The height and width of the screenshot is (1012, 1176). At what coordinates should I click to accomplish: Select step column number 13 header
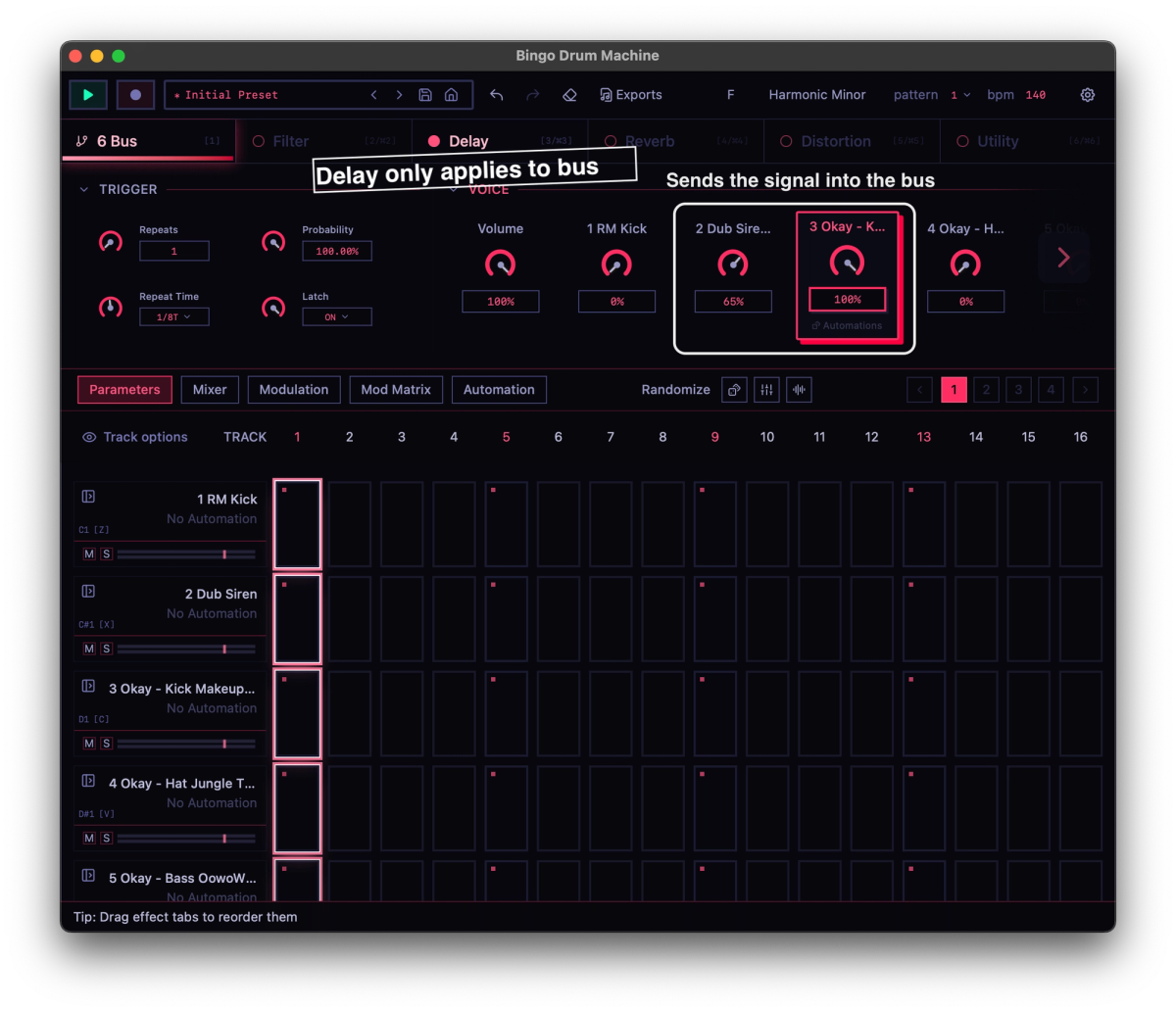pos(924,437)
